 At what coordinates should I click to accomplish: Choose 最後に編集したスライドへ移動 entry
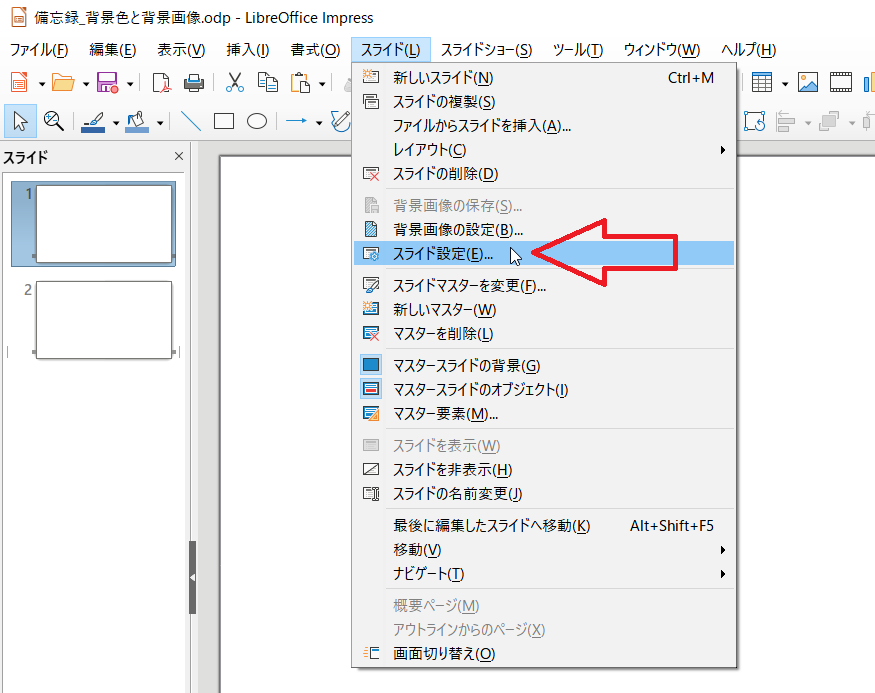point(544,526)
